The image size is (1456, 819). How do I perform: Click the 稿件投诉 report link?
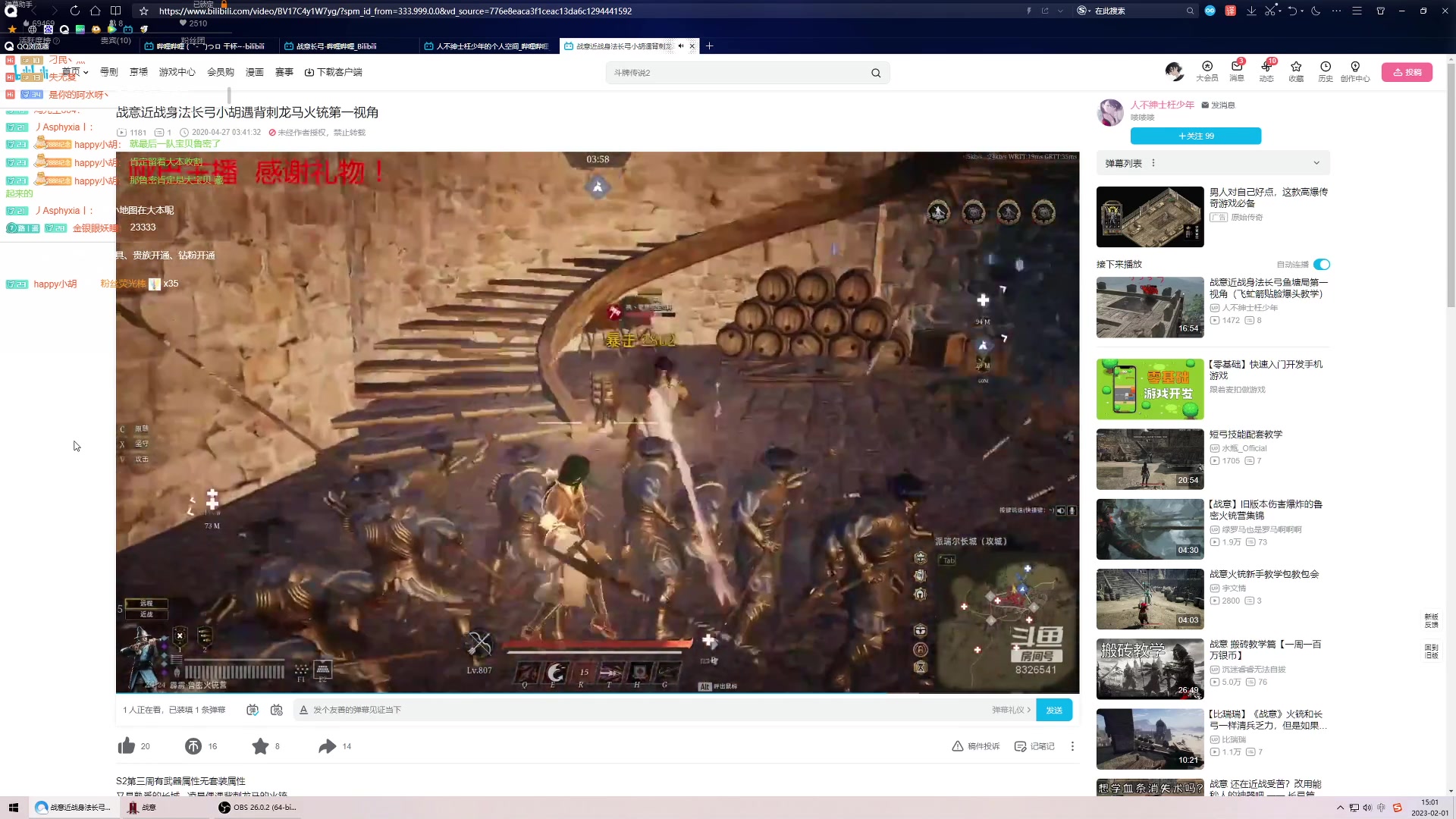click(976, 746)
